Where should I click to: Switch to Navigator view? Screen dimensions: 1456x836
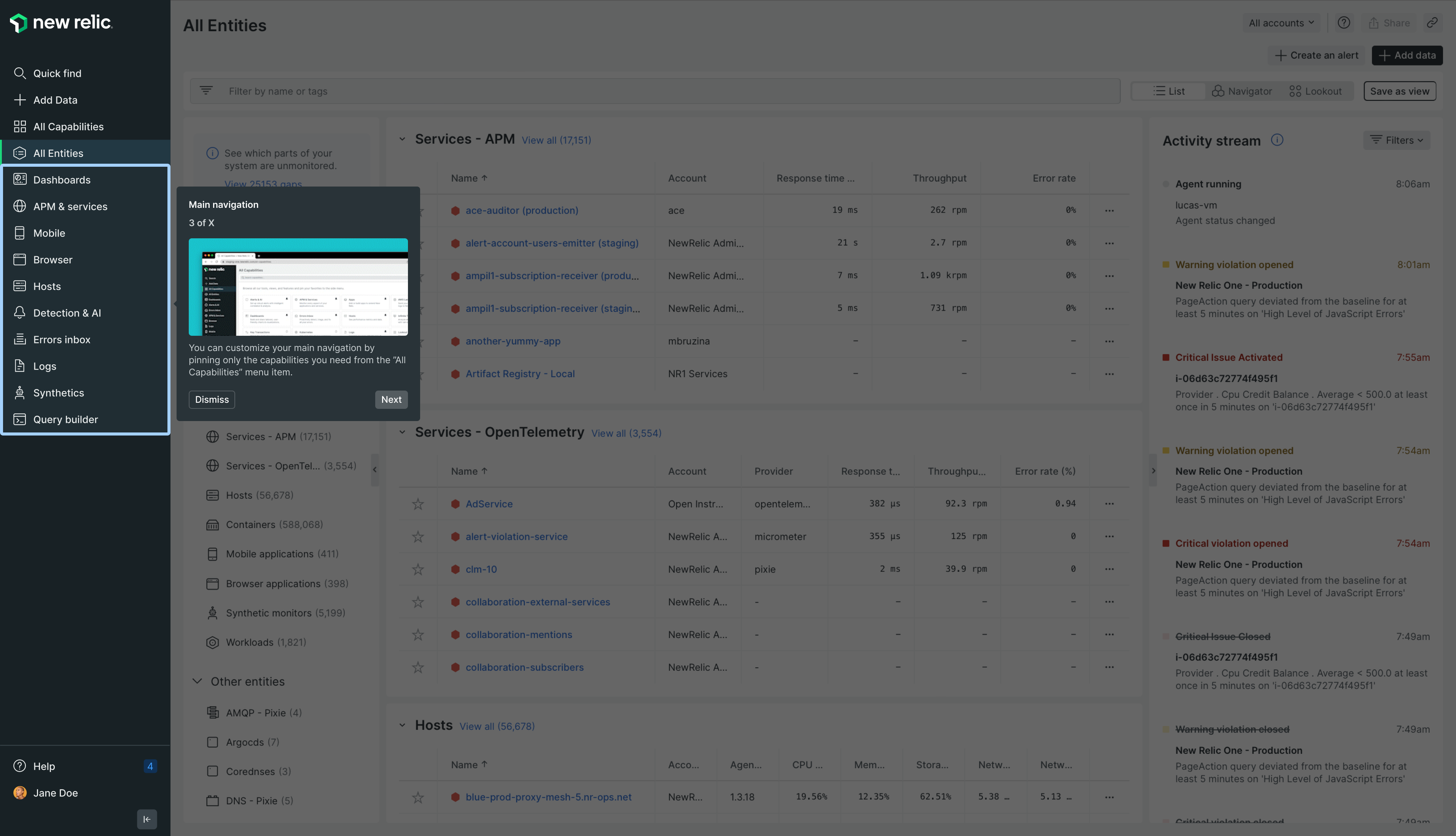coord(1242,91)
